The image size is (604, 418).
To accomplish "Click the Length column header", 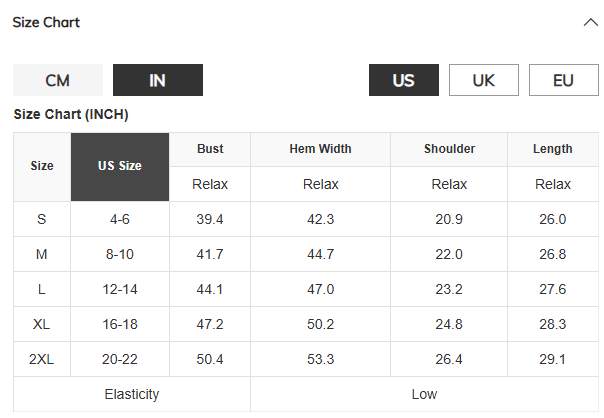I will 553,149.
